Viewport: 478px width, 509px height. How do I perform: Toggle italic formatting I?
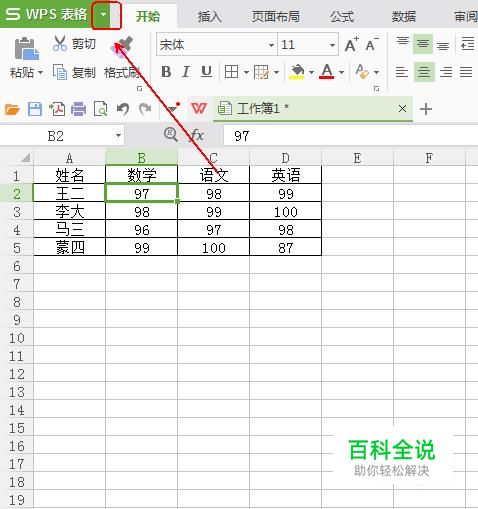click(x=186, y=72)
